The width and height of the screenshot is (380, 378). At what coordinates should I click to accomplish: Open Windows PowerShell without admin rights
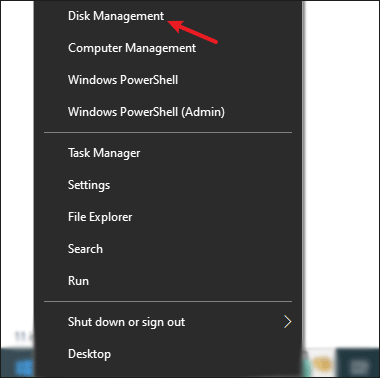[x=123, y=80]
